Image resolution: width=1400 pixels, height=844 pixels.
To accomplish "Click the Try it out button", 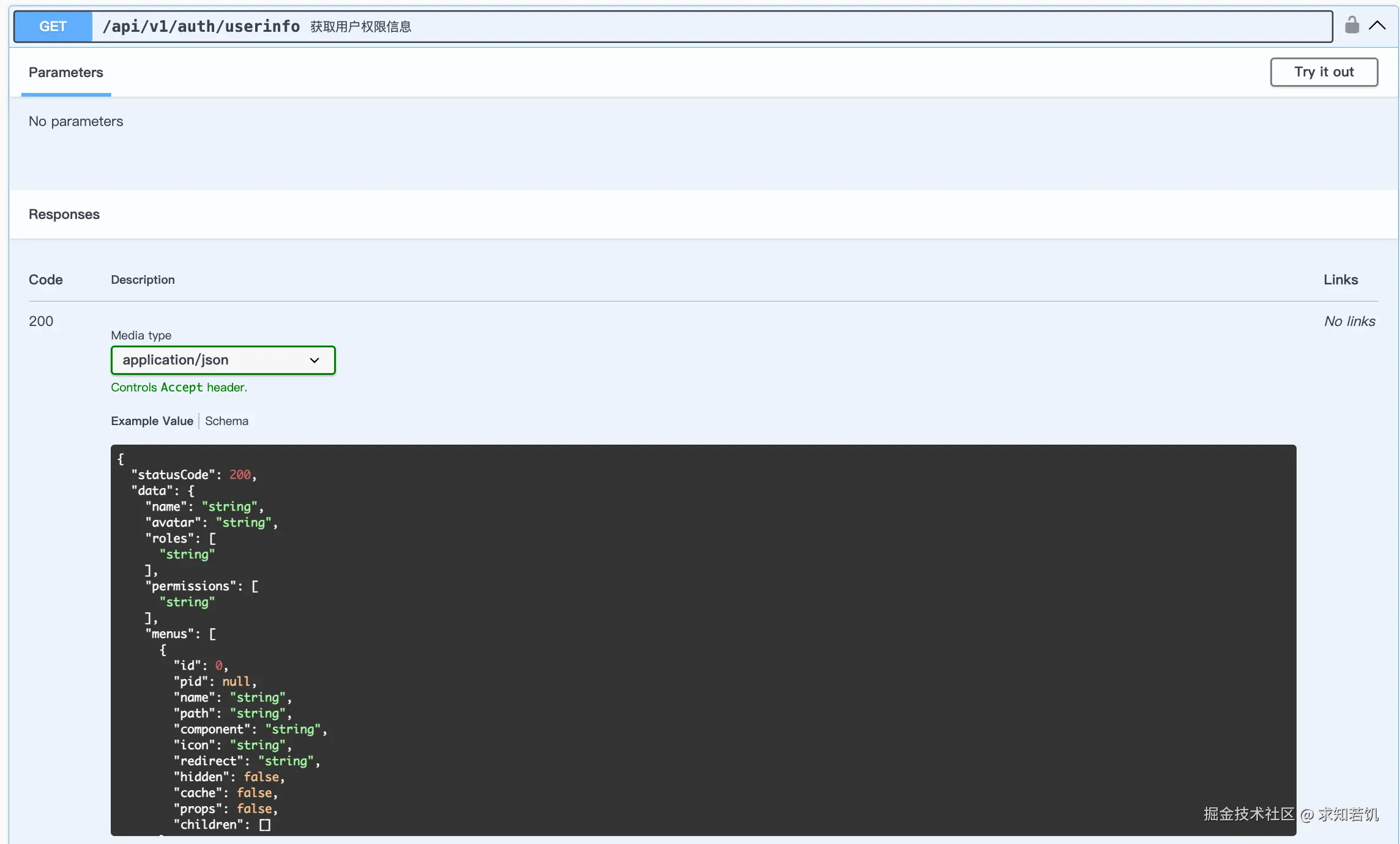I will point(1324,72).
